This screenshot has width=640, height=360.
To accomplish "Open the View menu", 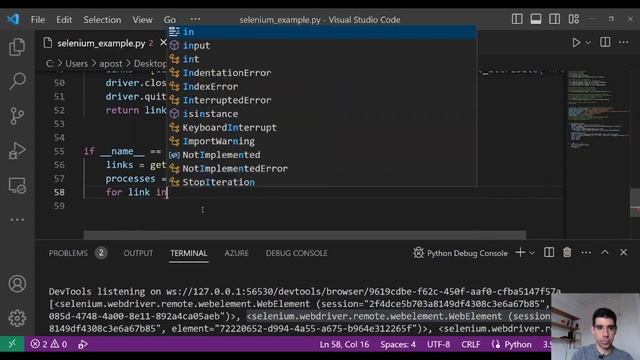I will coord(142,20).
